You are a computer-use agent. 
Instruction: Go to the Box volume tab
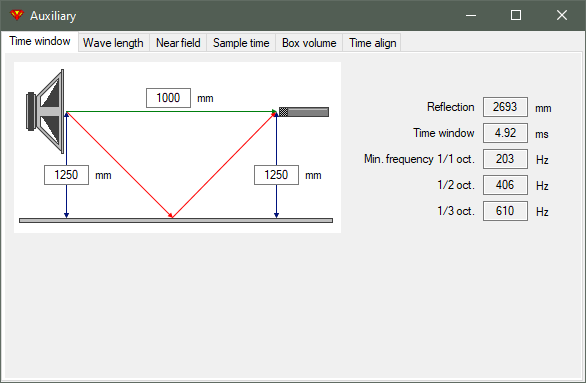(x=309, y=43)
